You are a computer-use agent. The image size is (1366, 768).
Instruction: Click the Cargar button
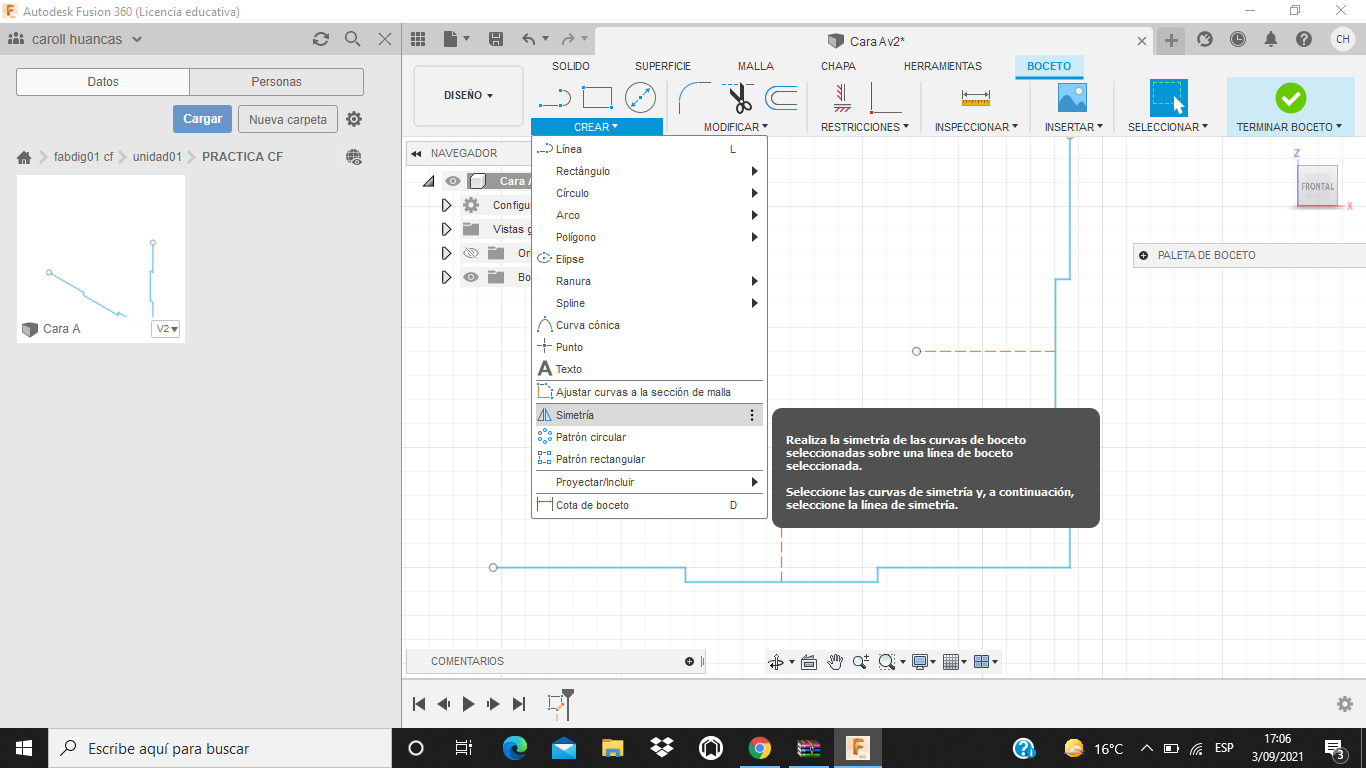[202, 119]
